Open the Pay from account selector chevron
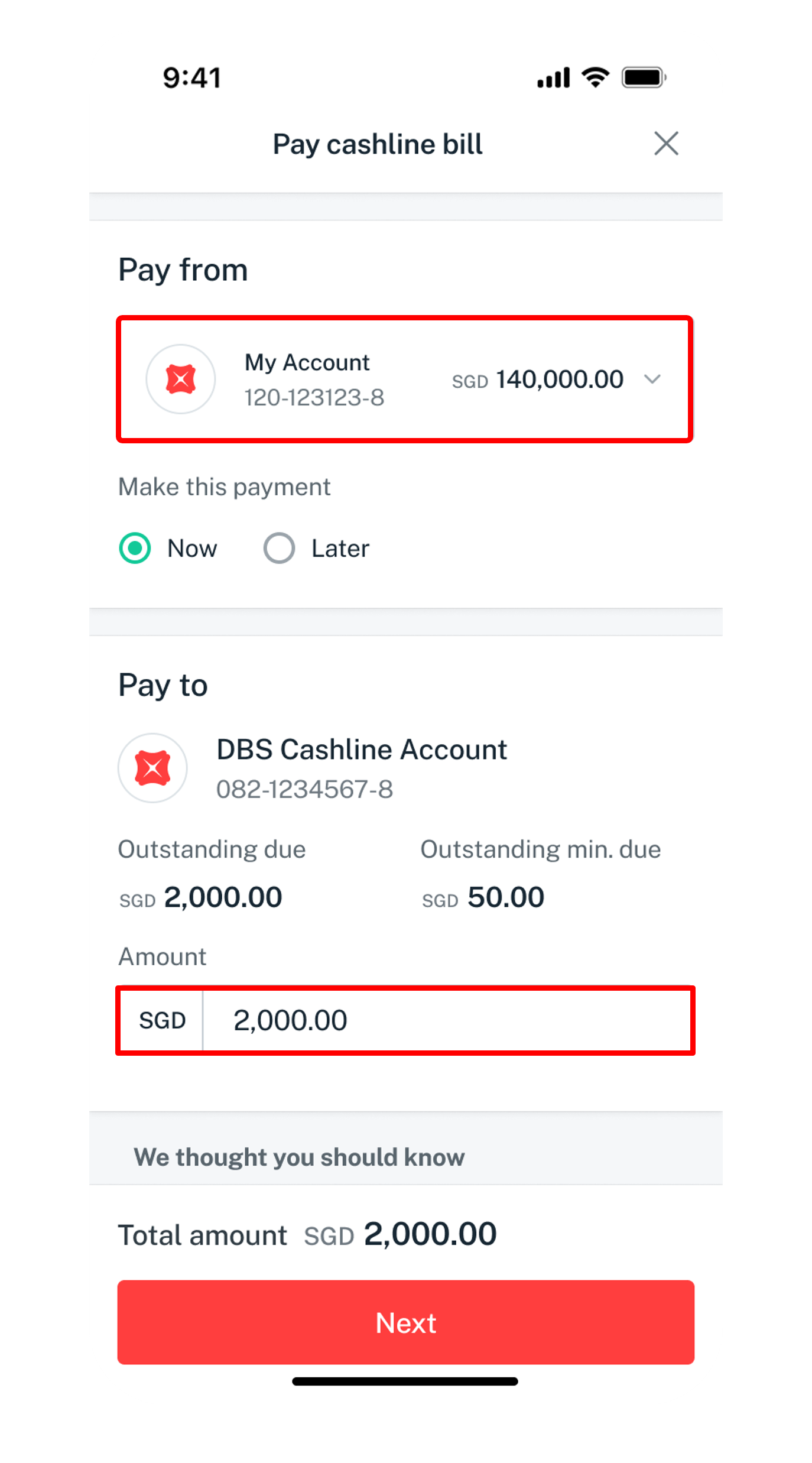This screenshot has height=1463, width=812. (x=652, y=379)
